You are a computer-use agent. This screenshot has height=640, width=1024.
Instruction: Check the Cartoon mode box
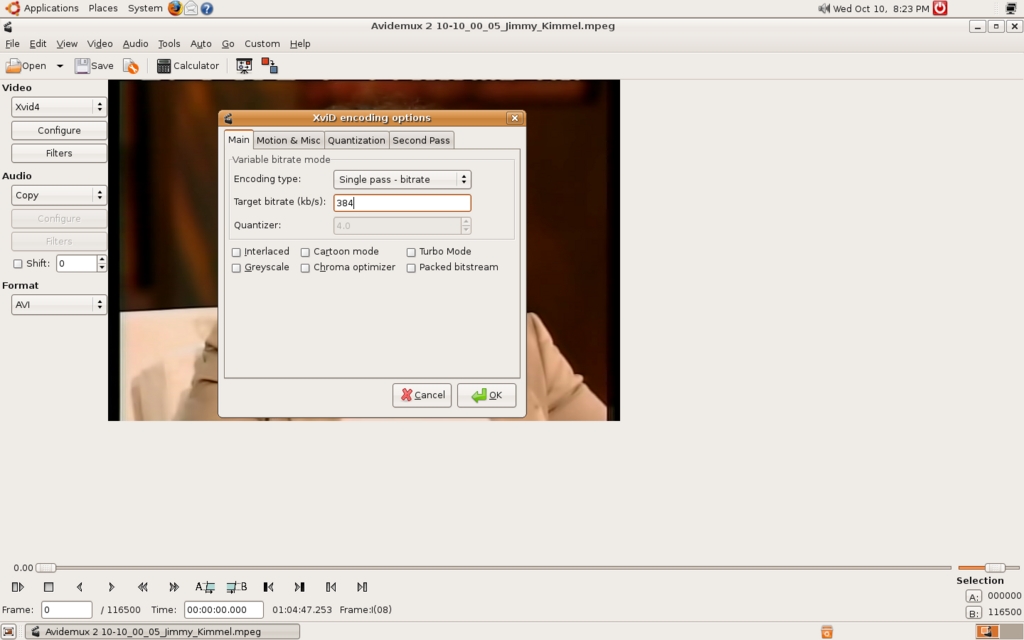pos(306,252)
